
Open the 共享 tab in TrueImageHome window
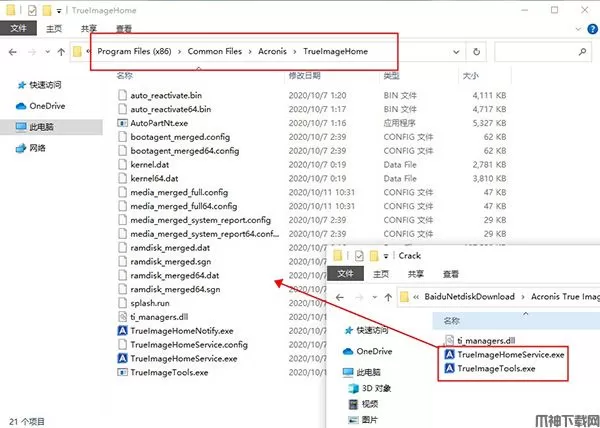(x=89, y=29)
